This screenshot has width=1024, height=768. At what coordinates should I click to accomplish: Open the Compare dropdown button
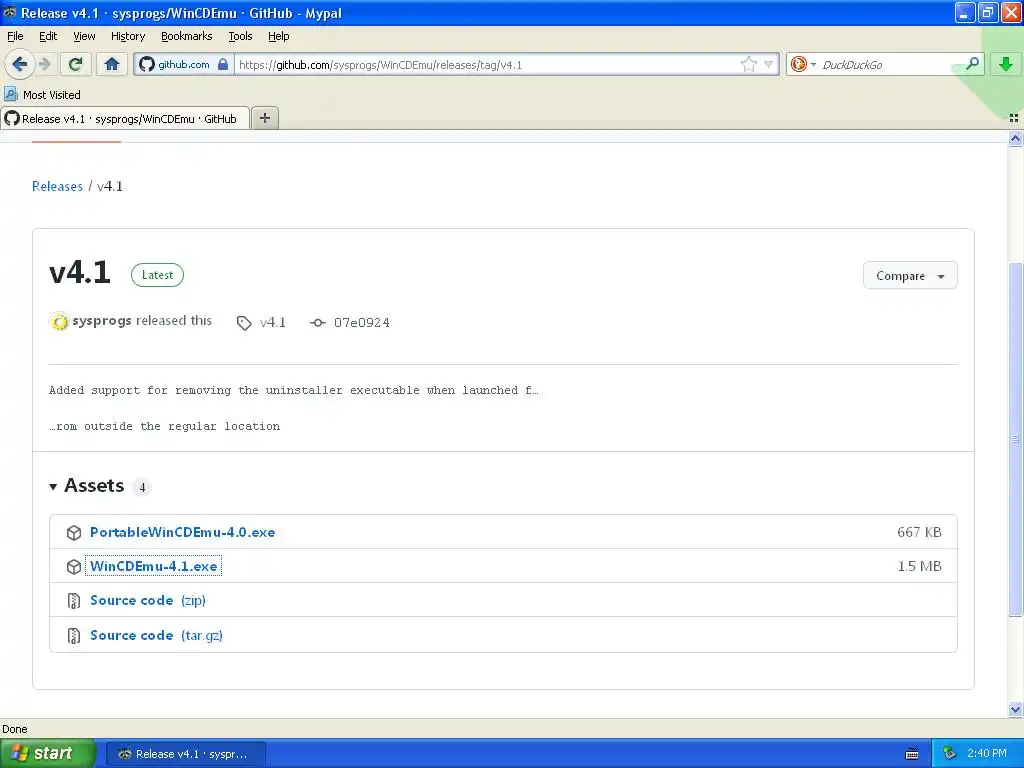point(910,276)
